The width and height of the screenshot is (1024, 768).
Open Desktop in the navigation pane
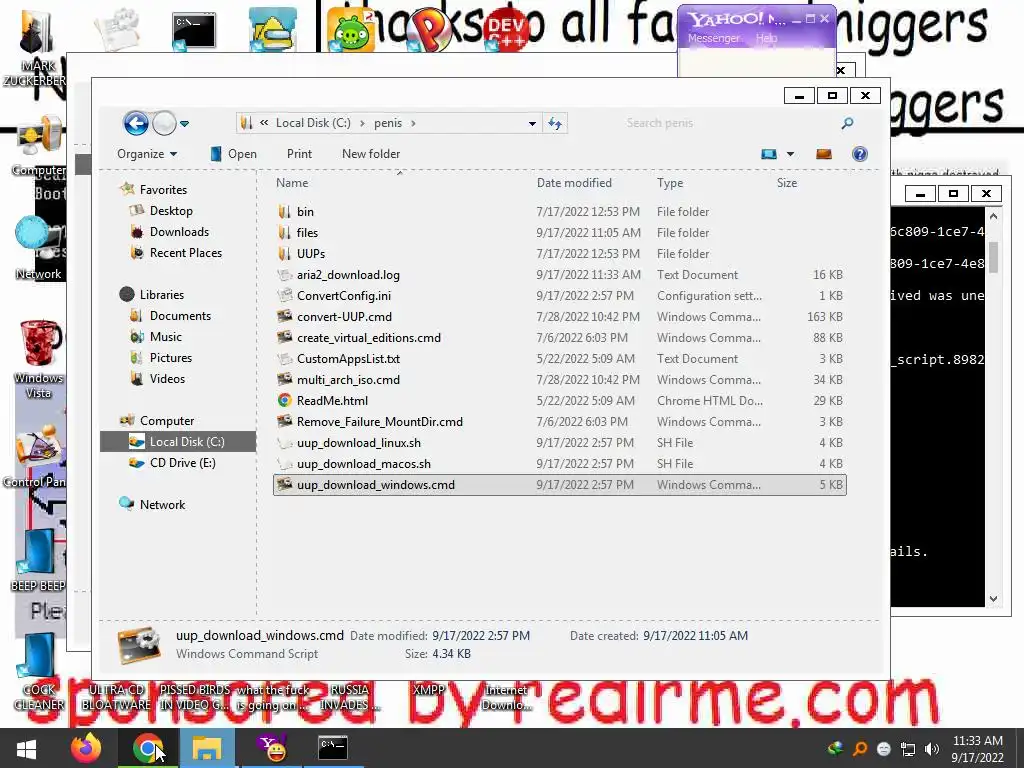coord(171,211)
